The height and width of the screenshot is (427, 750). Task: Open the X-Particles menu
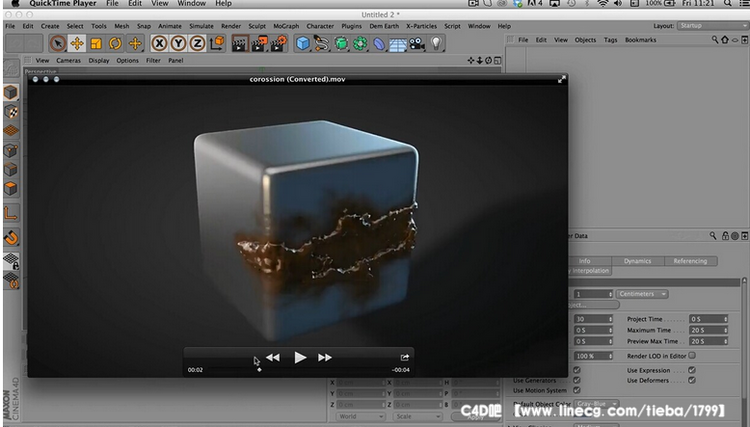tap(421, 26)
